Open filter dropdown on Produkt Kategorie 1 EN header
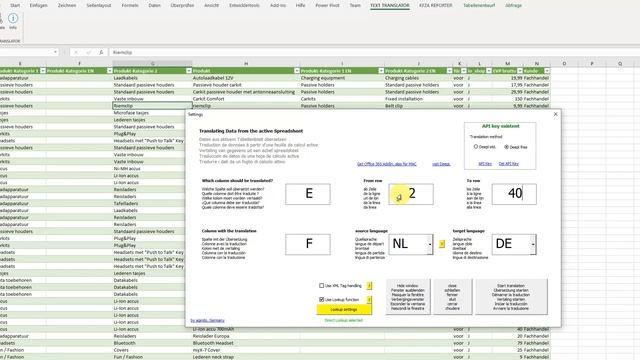Viewport: 640px width, 360px height. 381,71
